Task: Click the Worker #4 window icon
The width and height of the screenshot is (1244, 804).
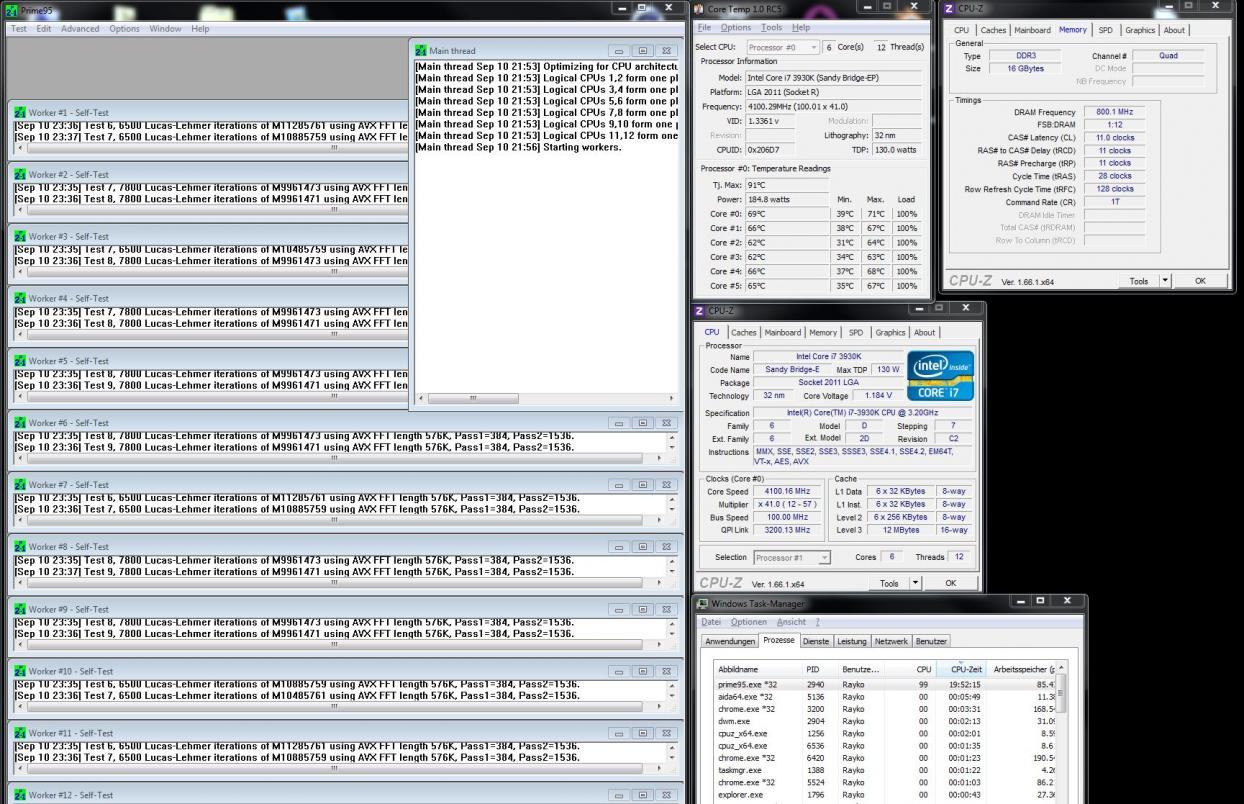Action: [19, 298]
